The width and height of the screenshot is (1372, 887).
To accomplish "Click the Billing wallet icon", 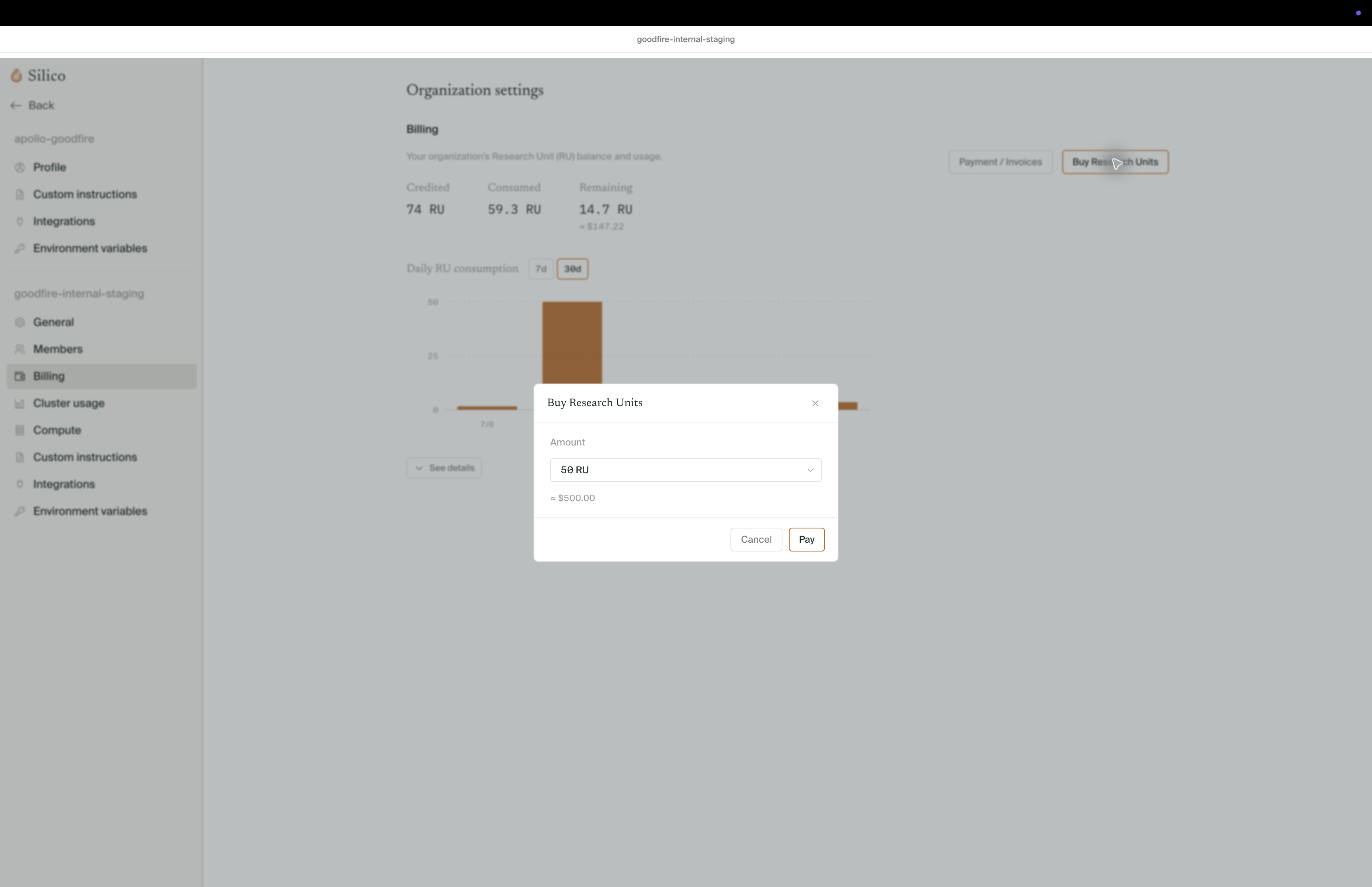I will point(20,377).
